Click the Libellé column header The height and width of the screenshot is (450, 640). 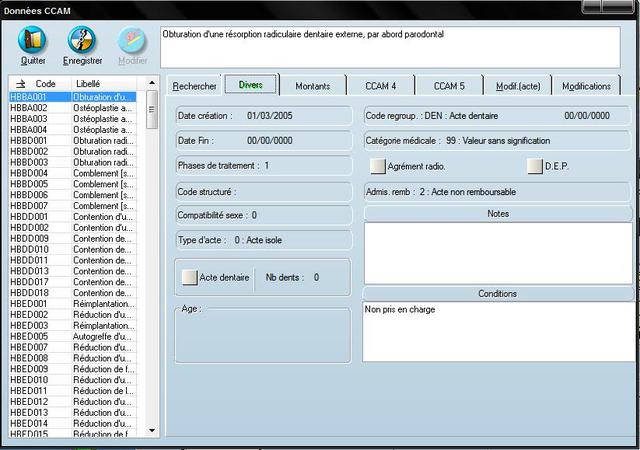(88, 83)
